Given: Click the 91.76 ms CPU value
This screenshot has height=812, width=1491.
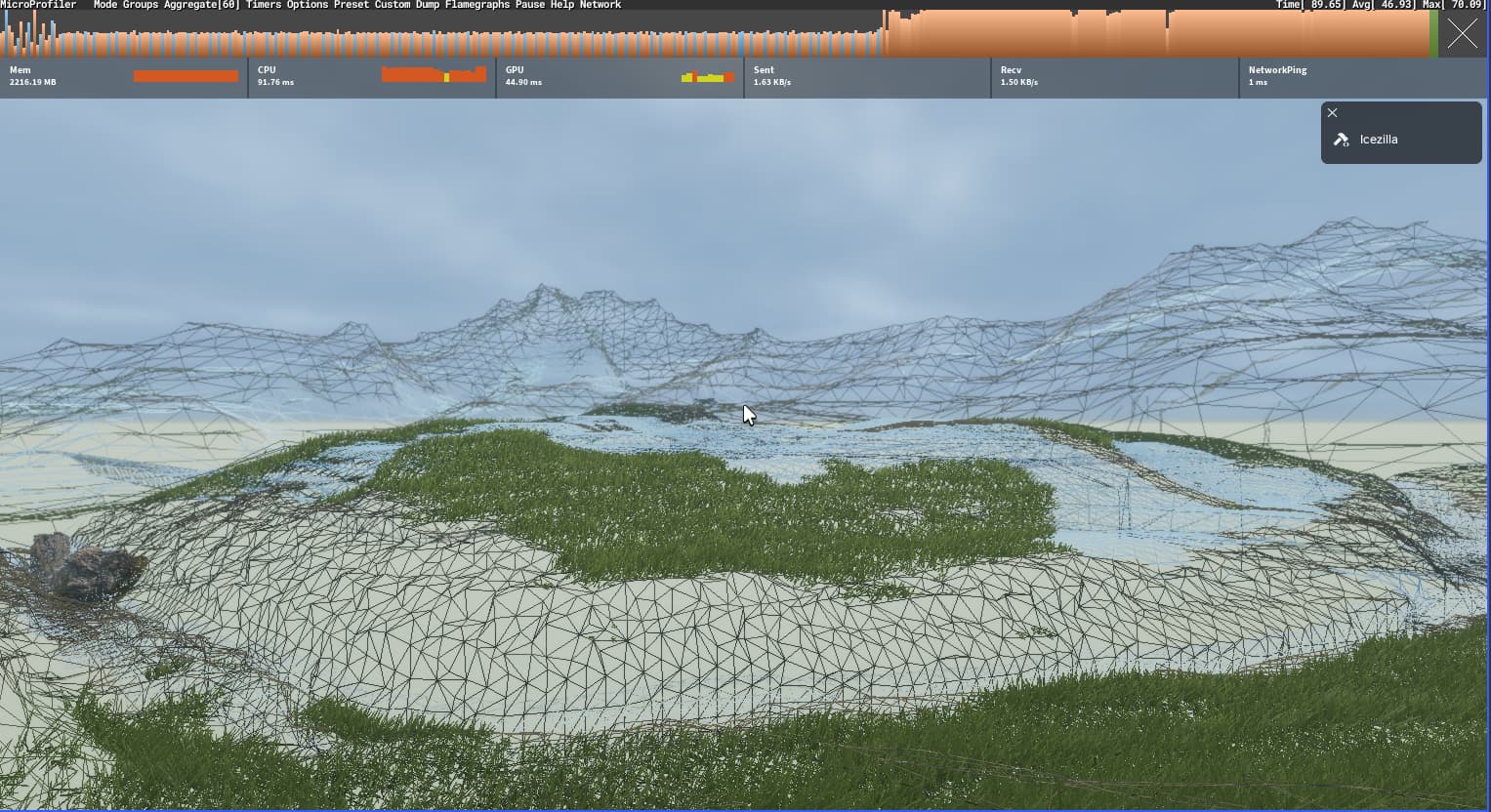Looking at the screenshot, I should pyautogui.click(x=275, y=83).
